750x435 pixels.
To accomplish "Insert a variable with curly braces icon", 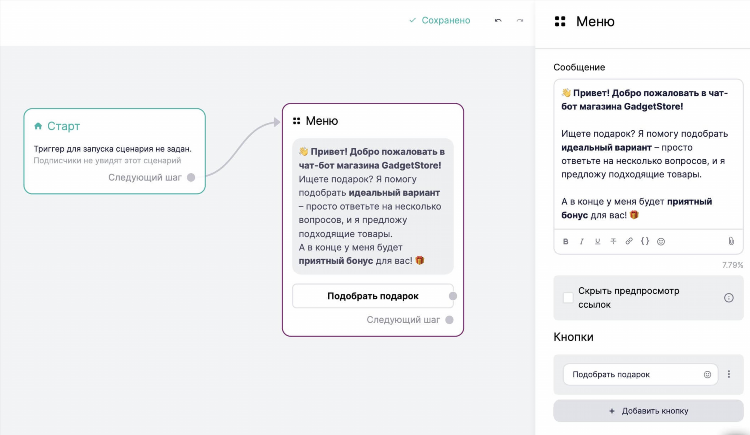I will point(645,241).
